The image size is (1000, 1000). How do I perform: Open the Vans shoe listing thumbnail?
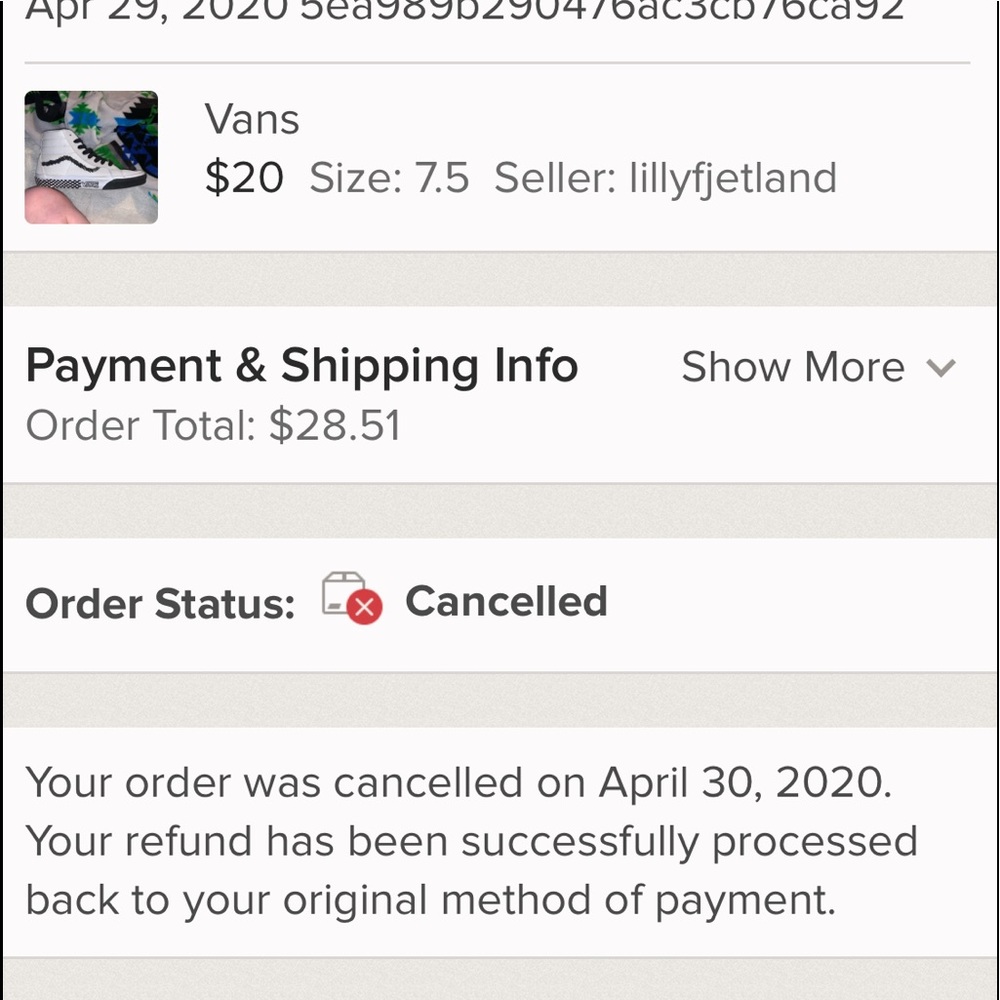point(91,158)
